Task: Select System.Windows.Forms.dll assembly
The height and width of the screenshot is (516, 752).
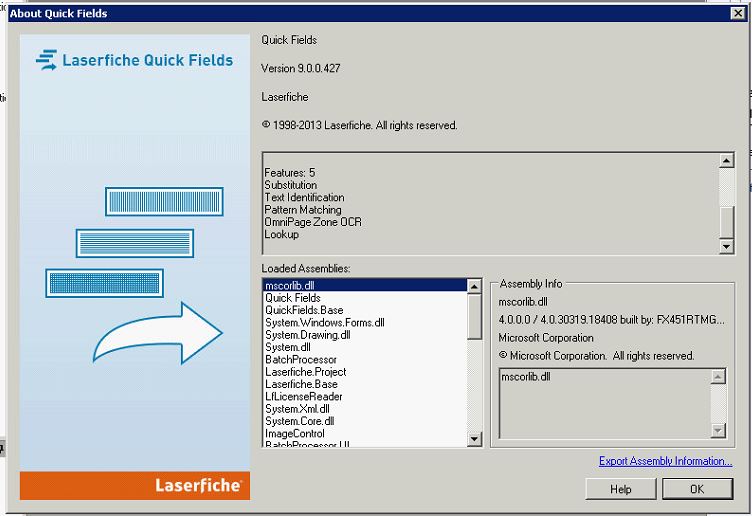Action: pyautogui.click(x=364, y=323)
